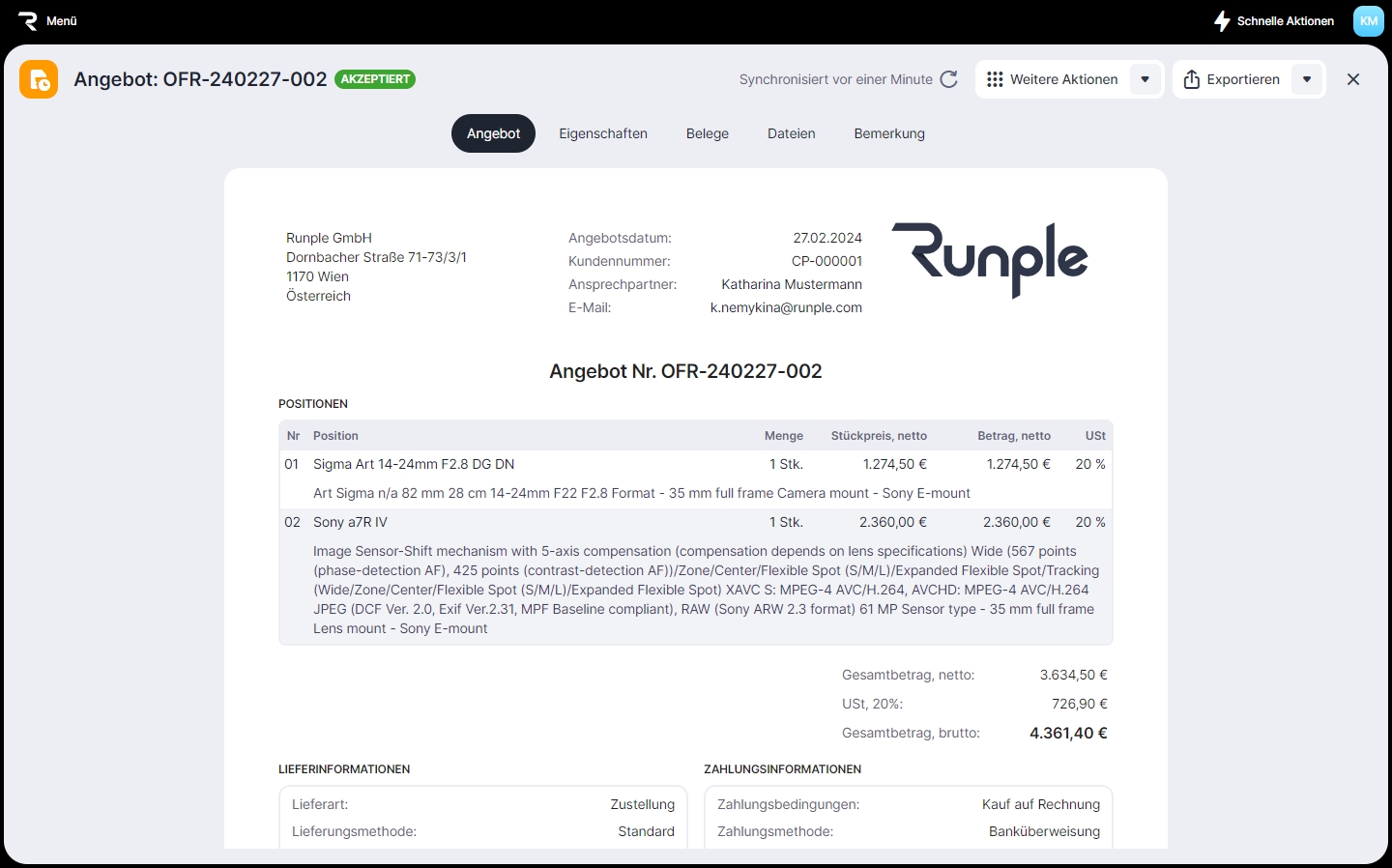Switch to the Eigenschaften tab
This screenshot has height=868, width=1392.
click(x=603, y=133)
